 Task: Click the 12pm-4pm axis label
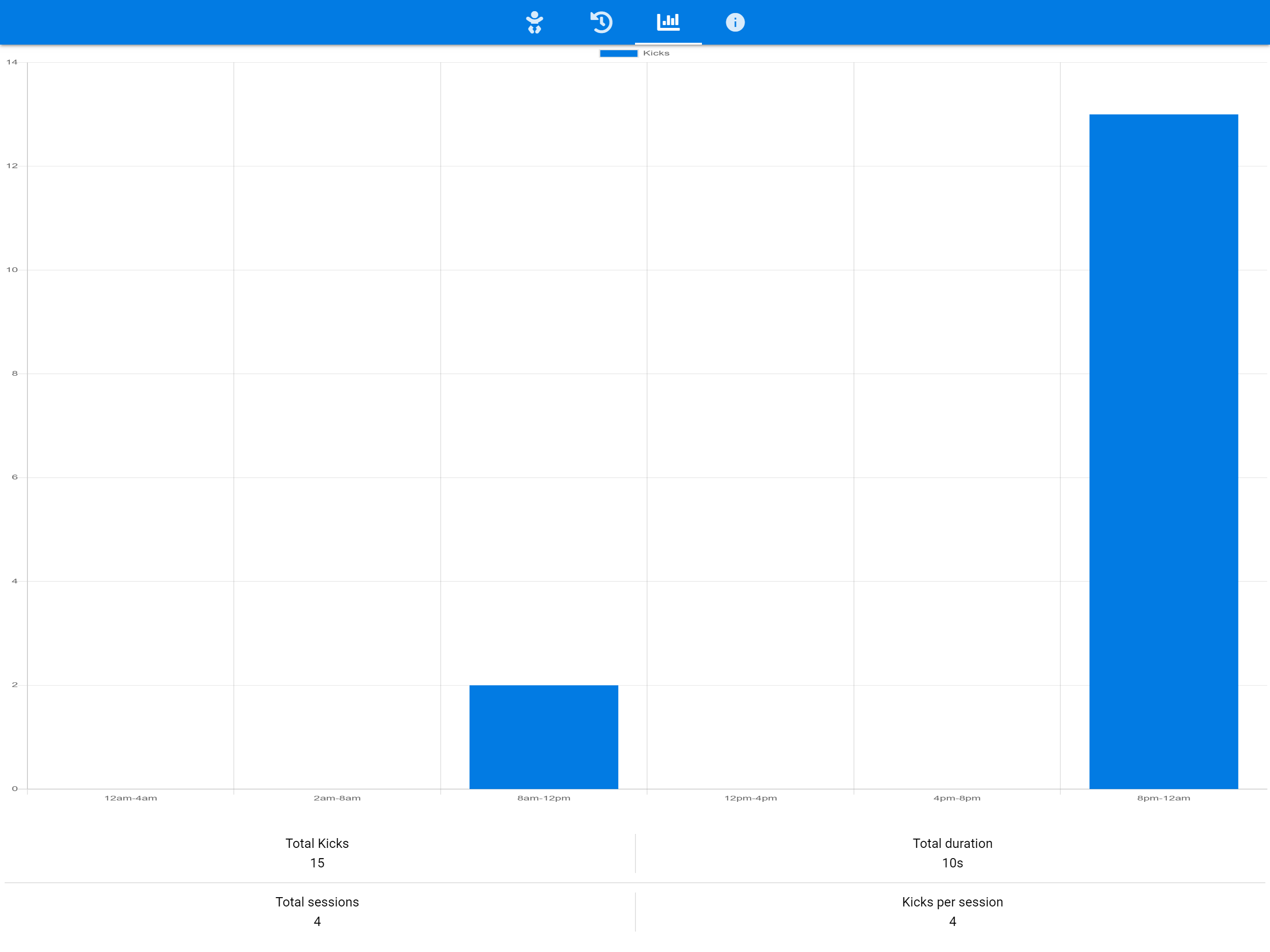(750, 798)
